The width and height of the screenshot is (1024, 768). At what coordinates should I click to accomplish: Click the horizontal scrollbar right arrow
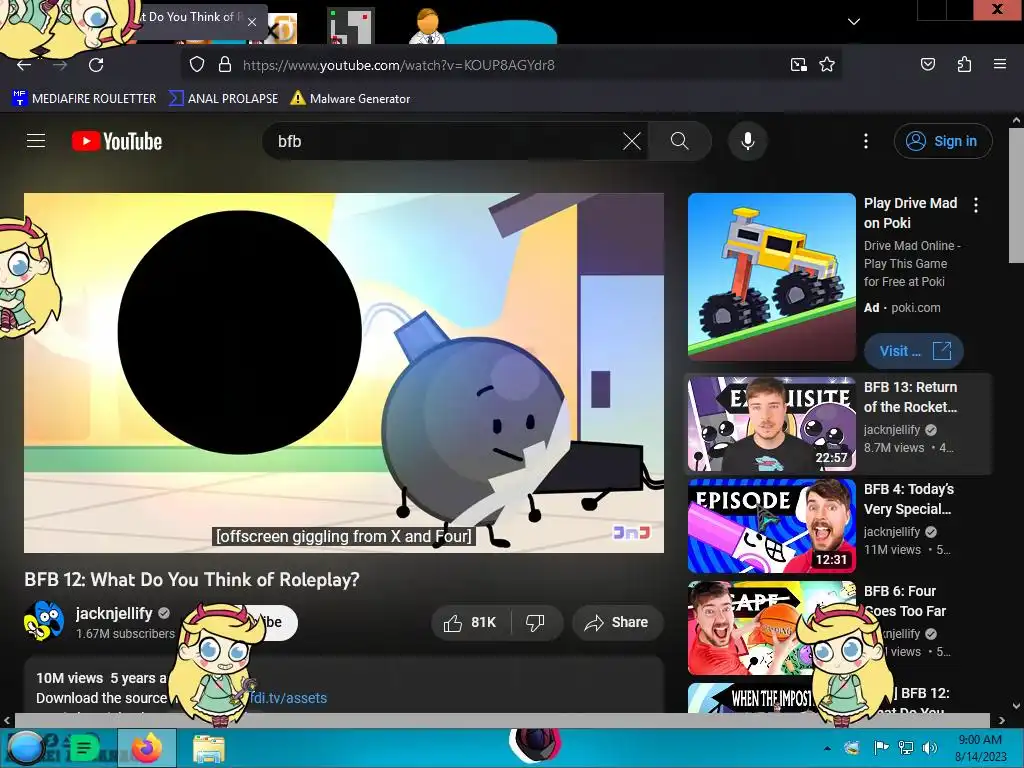(1002, 720)
